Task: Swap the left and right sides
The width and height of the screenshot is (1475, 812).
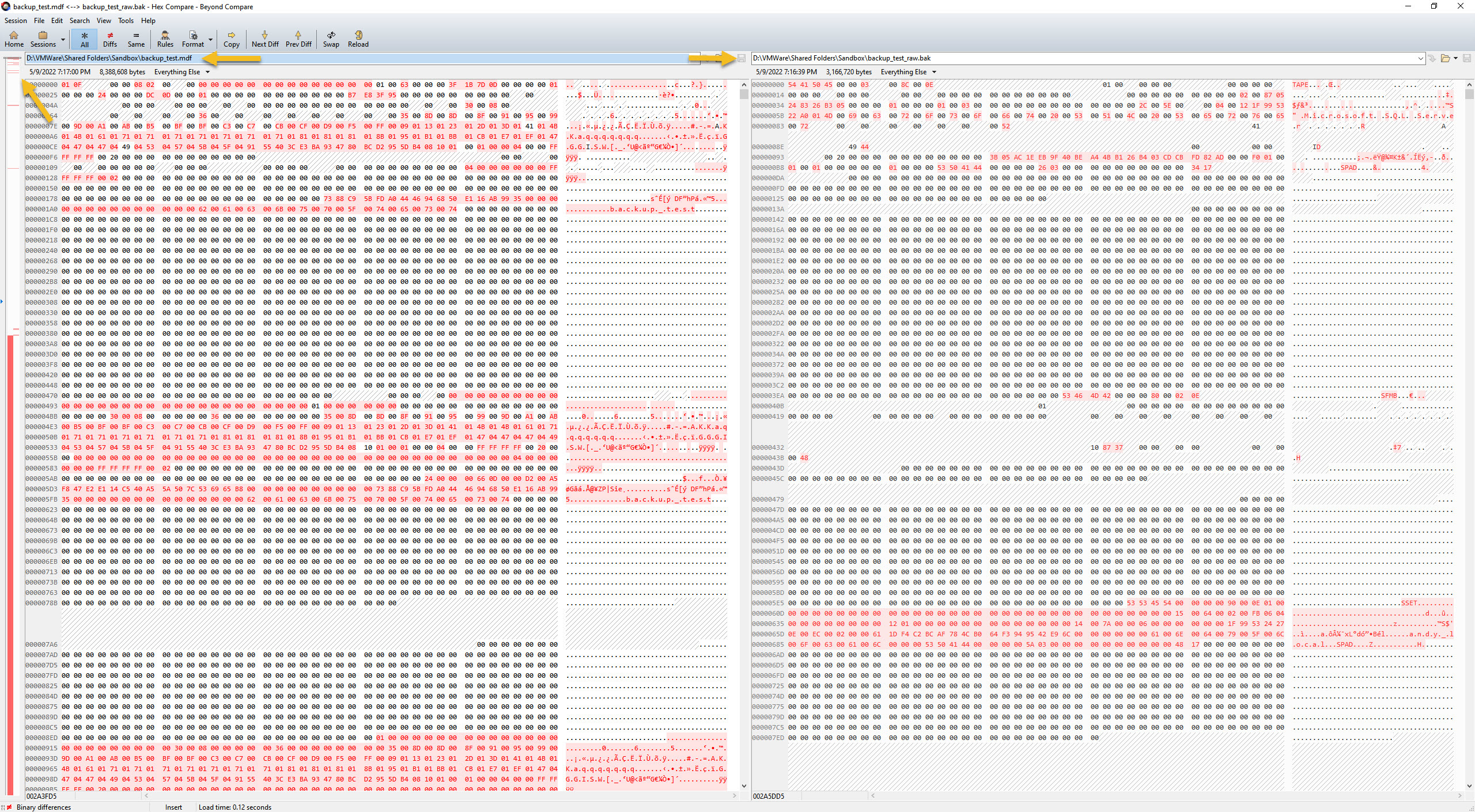Action: 331,39
